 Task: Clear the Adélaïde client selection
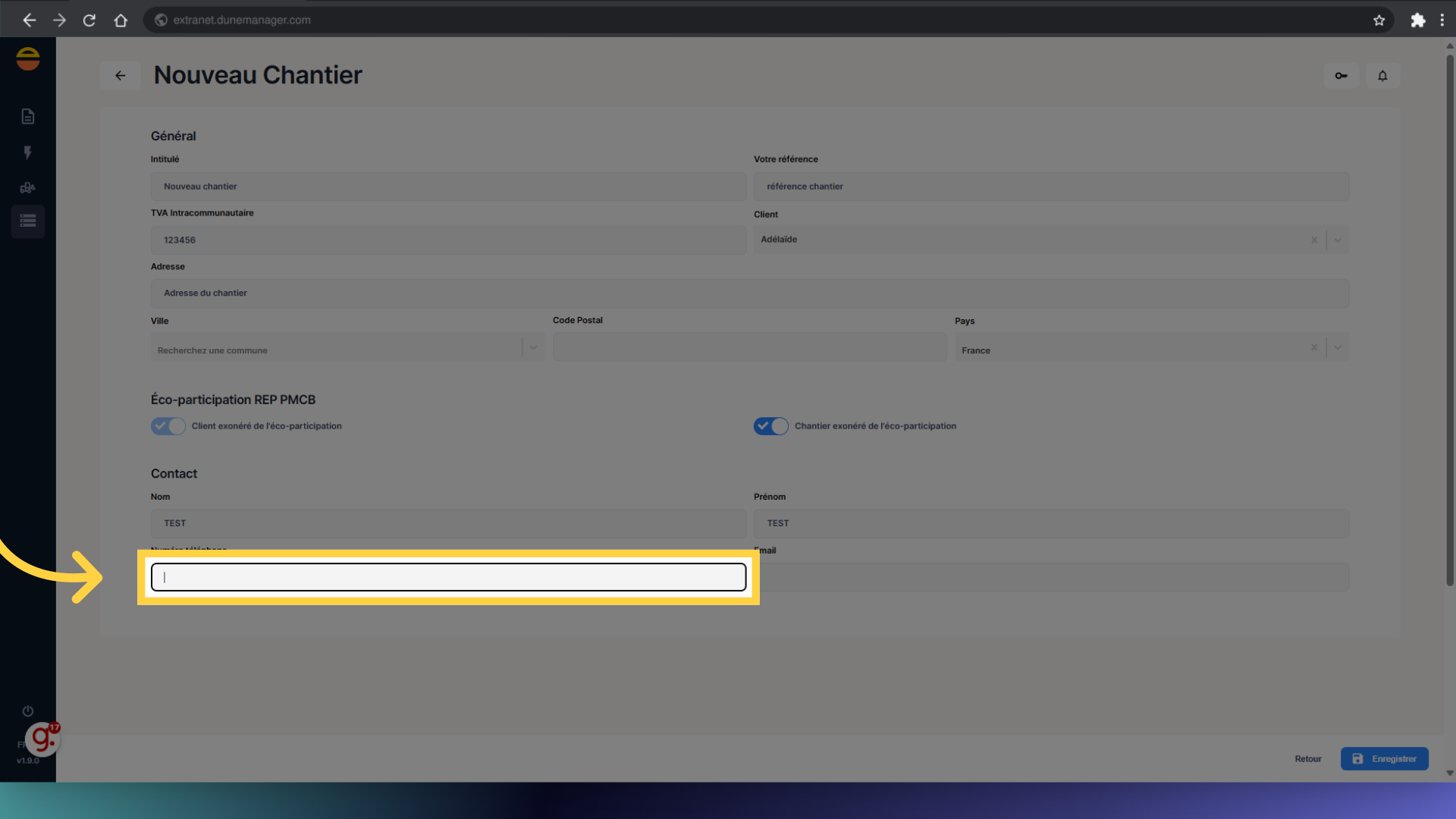(1314, 240)
